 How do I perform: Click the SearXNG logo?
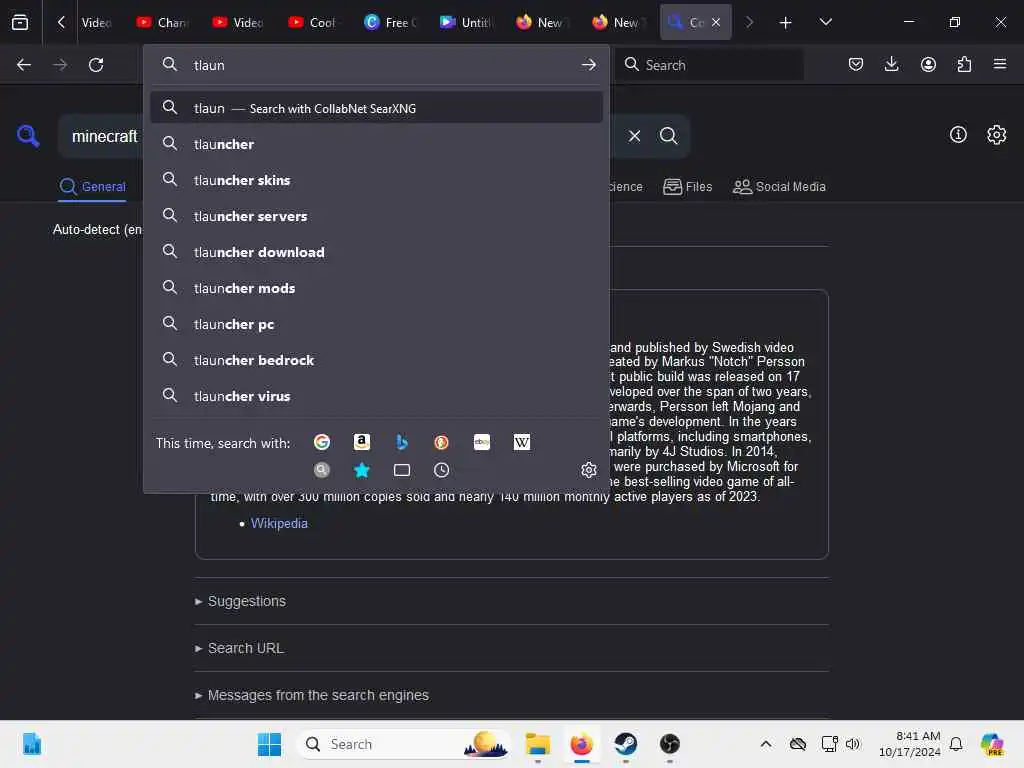[x=28, y=136]
